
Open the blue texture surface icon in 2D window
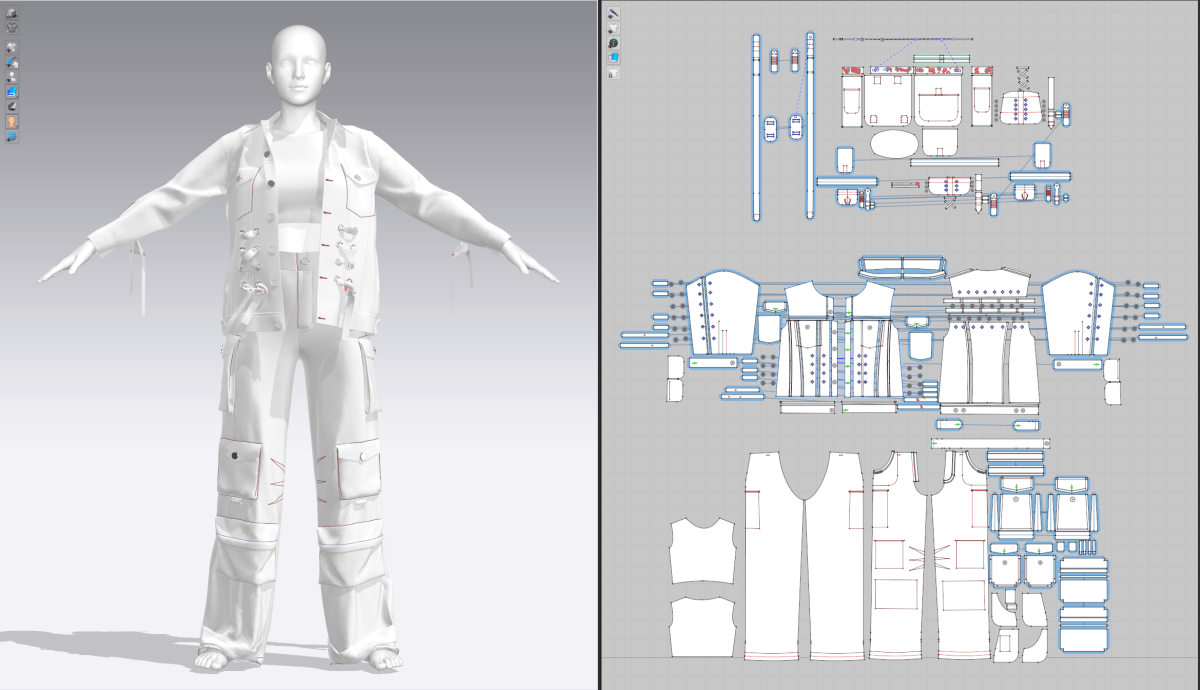[x=613, y=59]
